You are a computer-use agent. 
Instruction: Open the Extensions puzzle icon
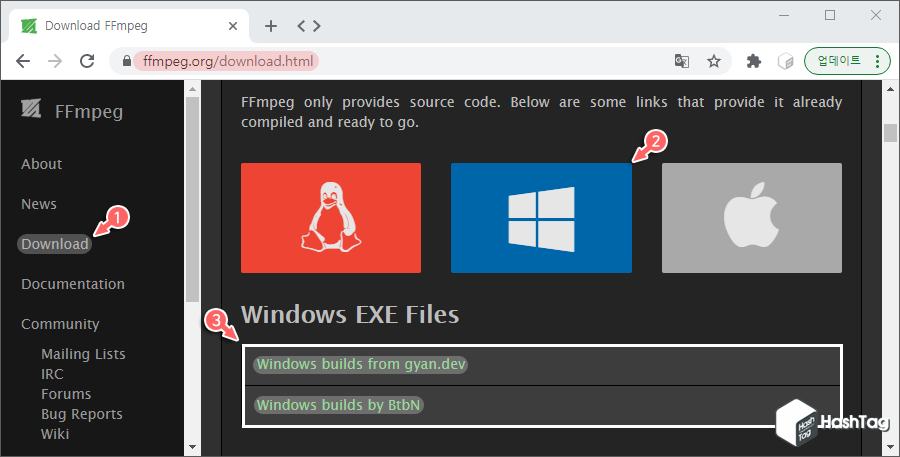754,61
